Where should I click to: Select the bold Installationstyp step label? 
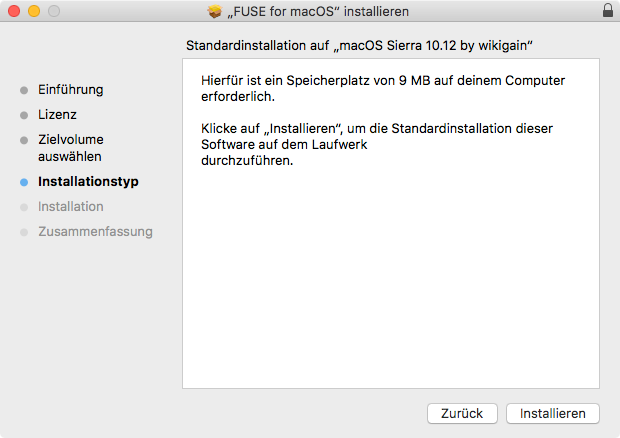(x=88, y=182)
